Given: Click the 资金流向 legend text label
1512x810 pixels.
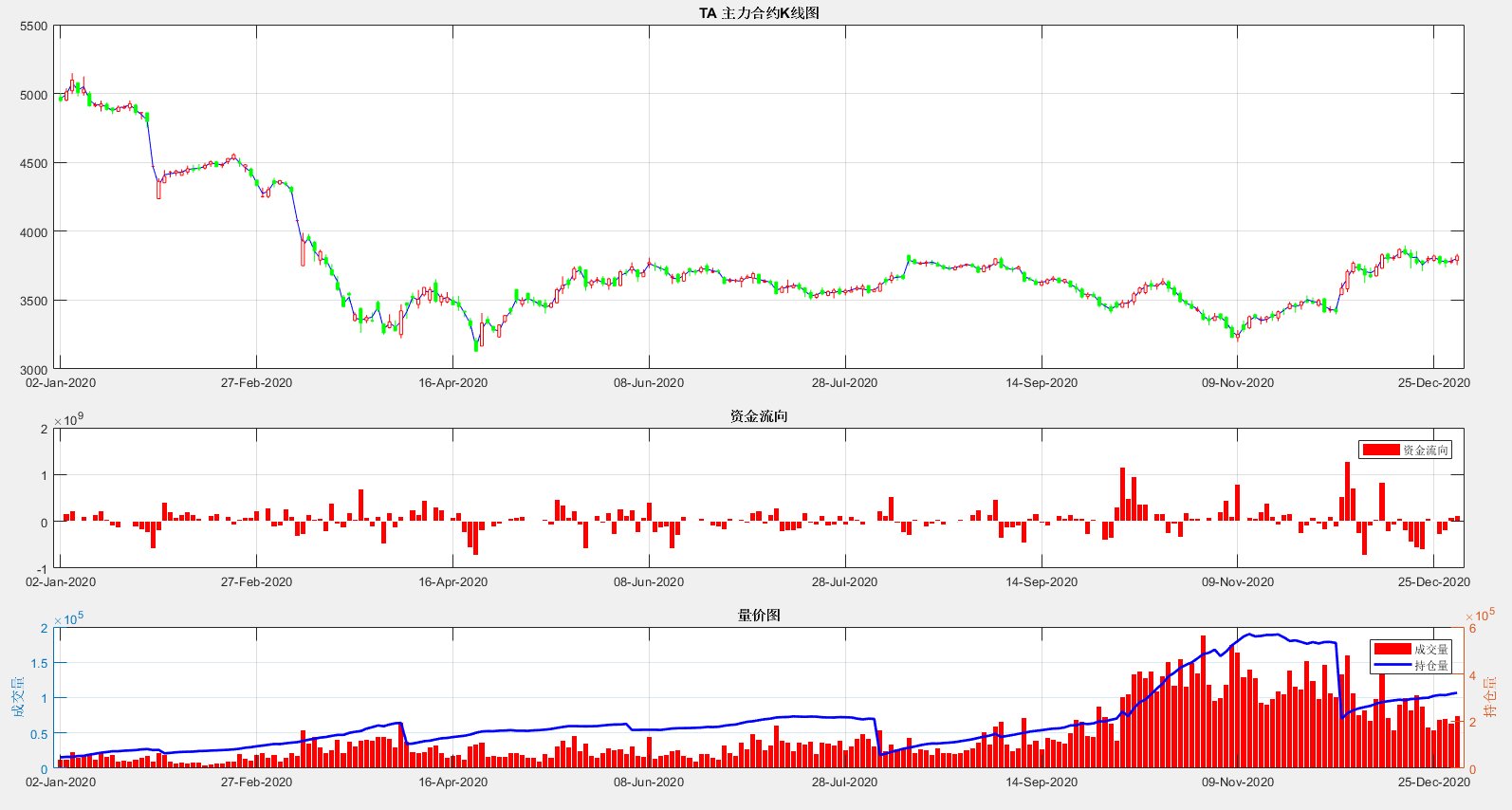Looking at the screenshot, I should [1426, 451].
